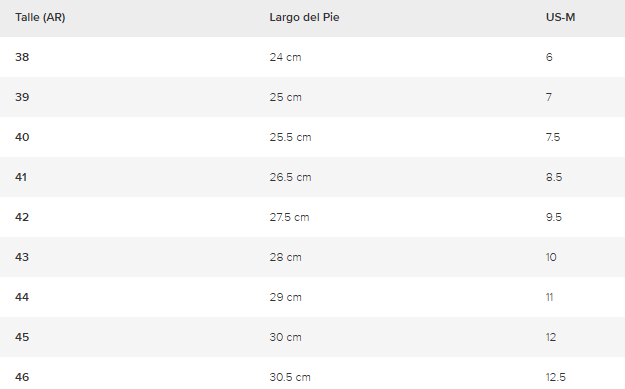Image resolution: width=625 pixels, height=389 pixels.
Task: Select size 38 in Talle column
Action: [22, 57]
